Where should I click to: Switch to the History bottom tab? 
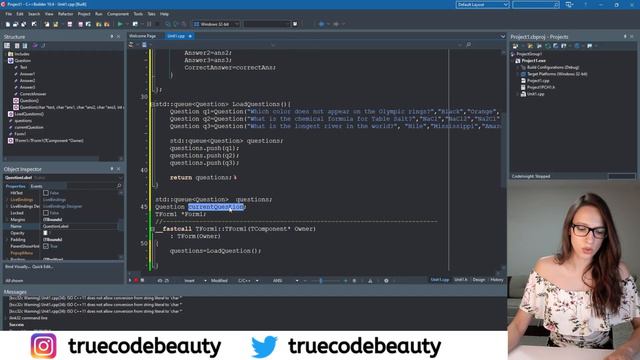[497, 280]
